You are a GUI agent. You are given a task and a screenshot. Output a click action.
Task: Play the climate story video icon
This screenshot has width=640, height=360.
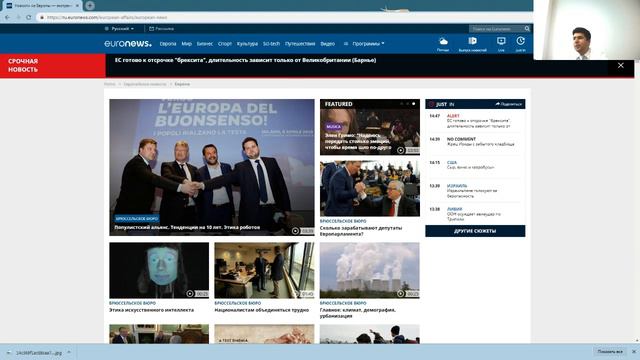tap(401, 293)
